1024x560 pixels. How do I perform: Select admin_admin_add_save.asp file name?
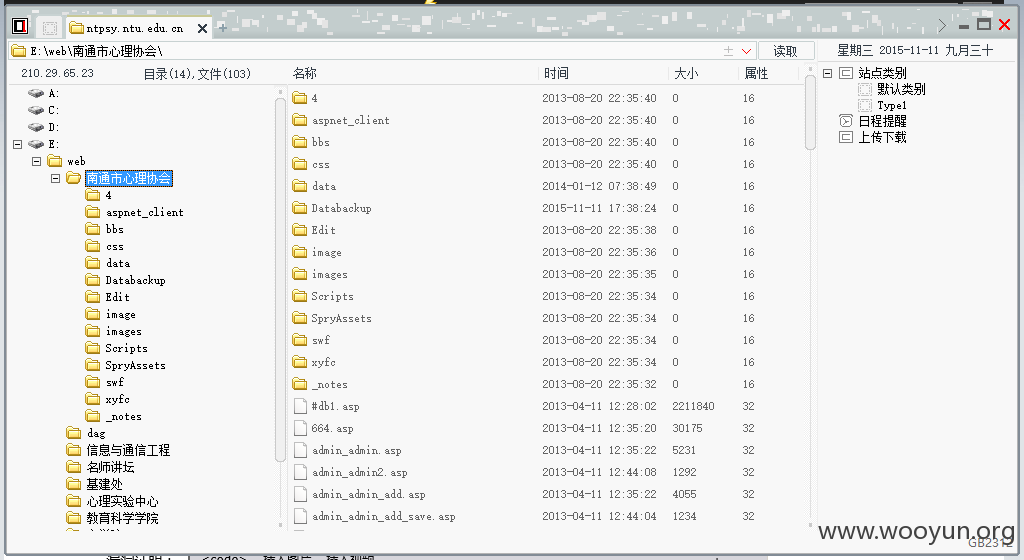point(383,516)
